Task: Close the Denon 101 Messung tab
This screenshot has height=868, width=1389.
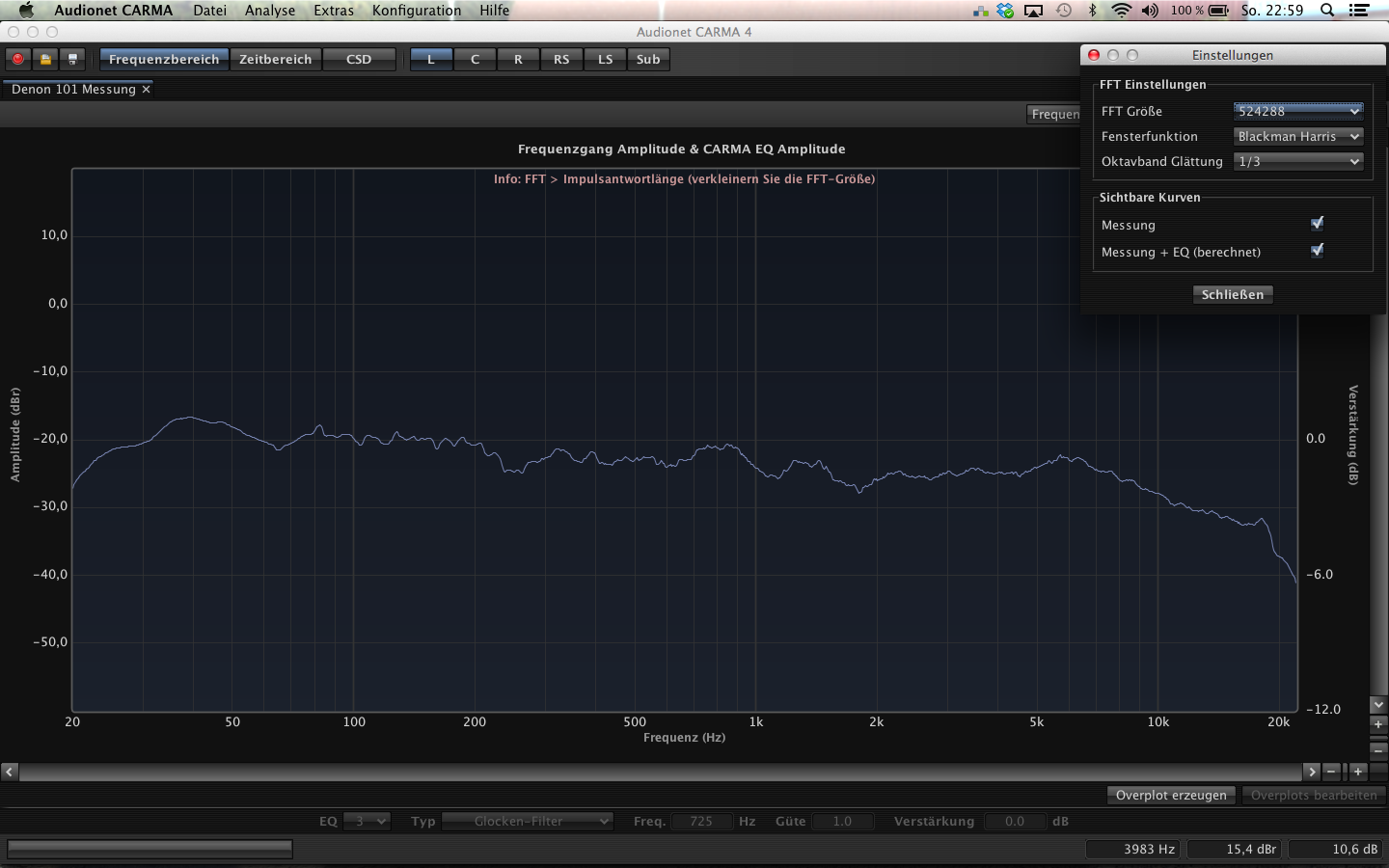Action: click(147, 89)
